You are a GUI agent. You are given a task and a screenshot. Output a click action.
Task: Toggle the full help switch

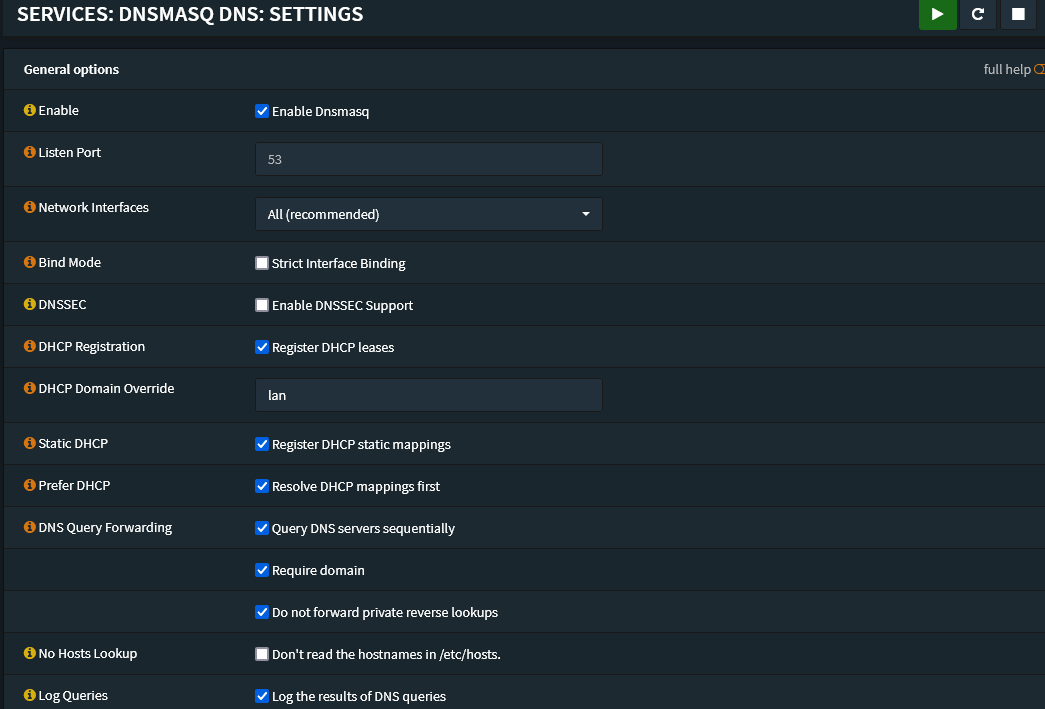point(1039,69)
